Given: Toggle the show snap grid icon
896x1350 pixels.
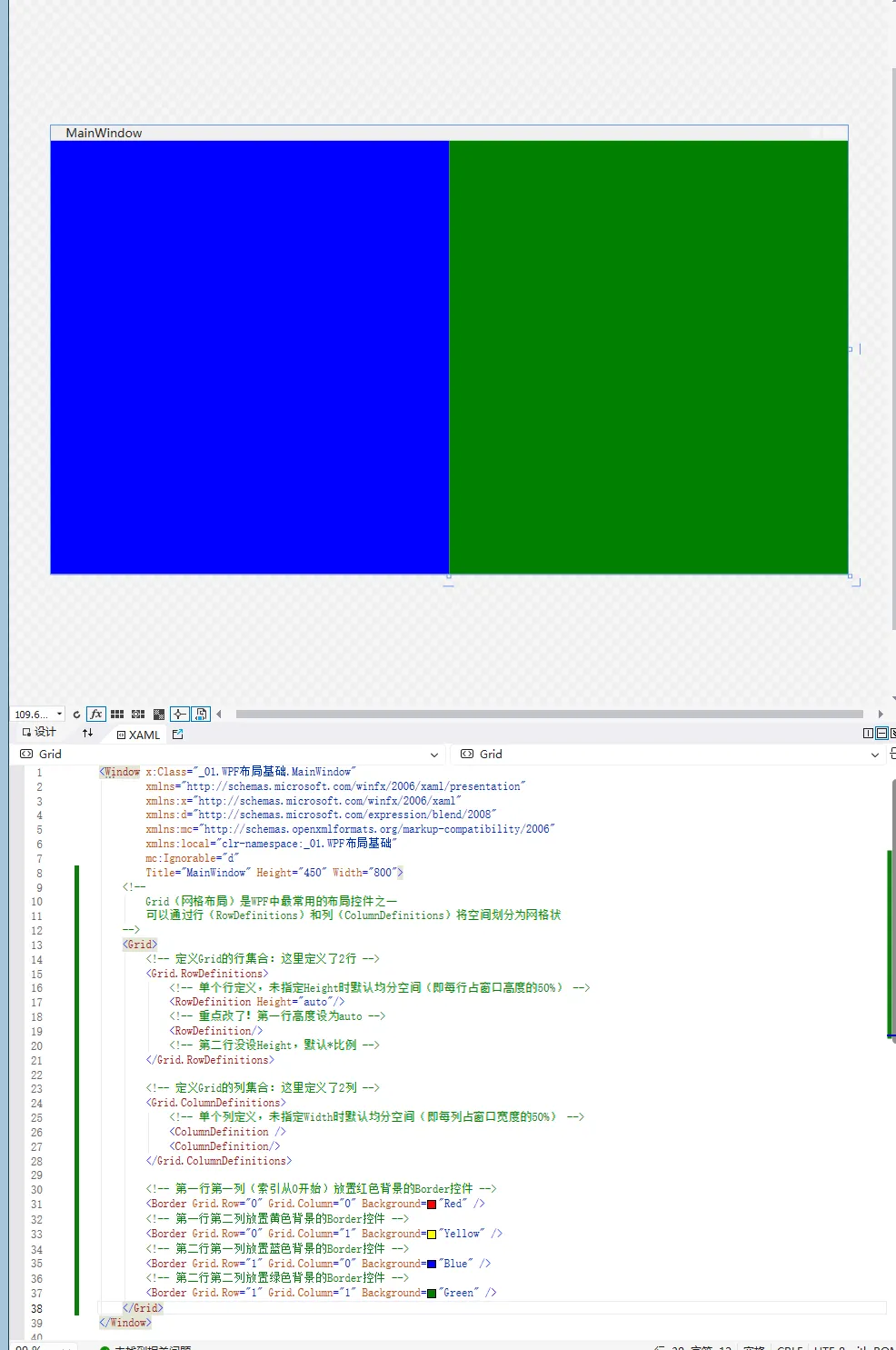Looking at the screenshot, I should point(117,715).
